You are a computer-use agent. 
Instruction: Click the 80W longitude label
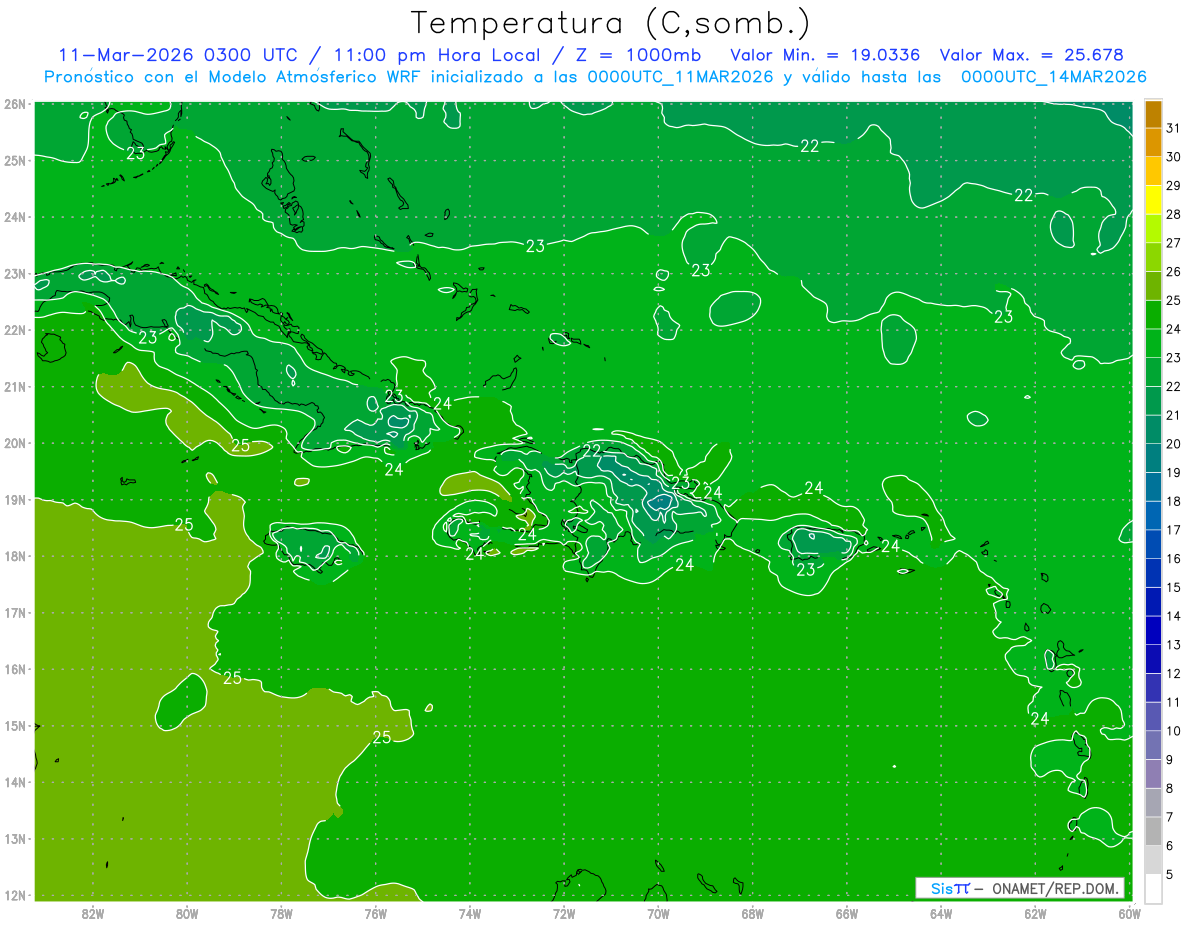pyautogui.click(x=187, y=912)
